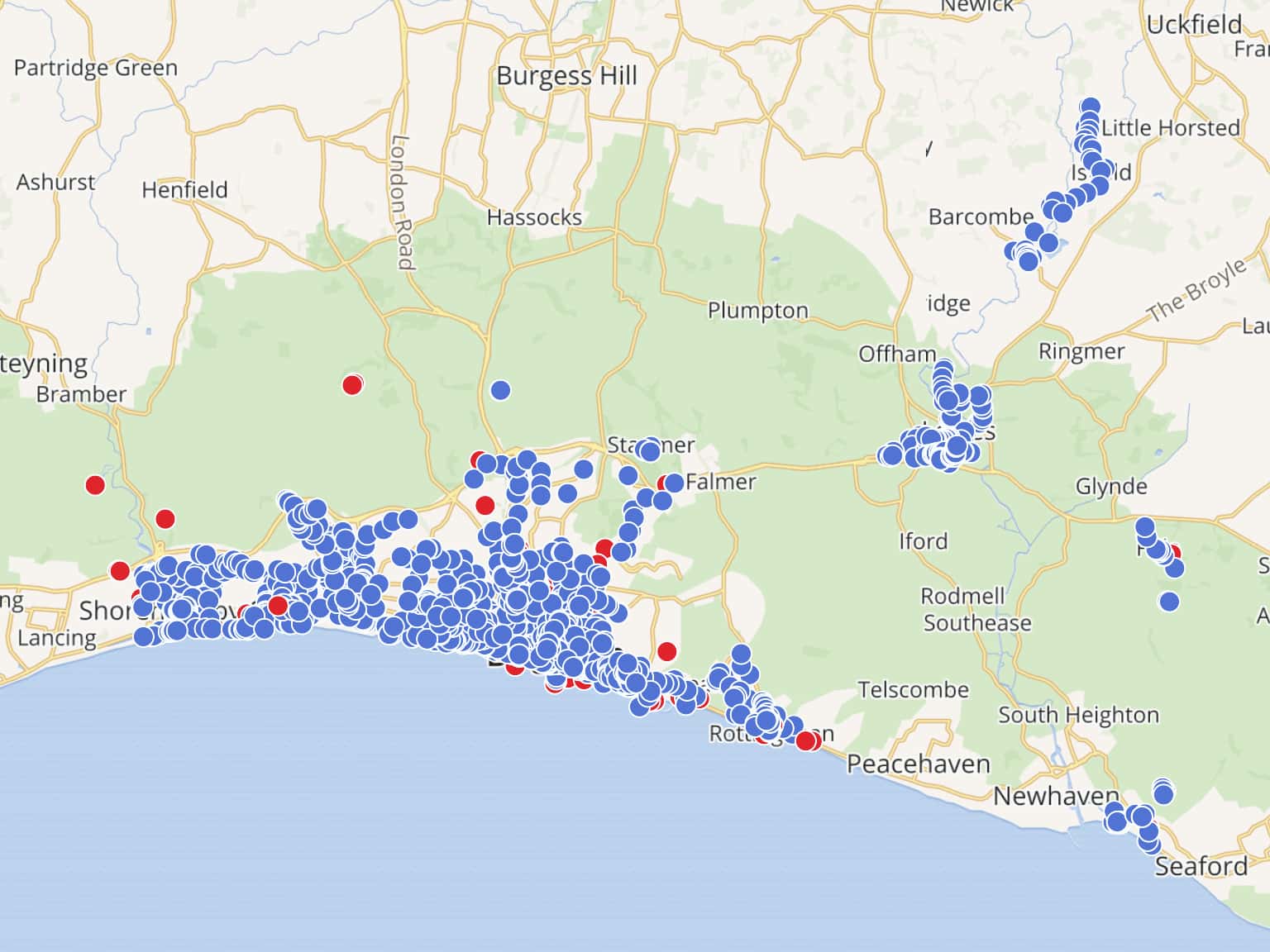Select the blue marker south of Glynde
Viewport: 1270px width, 952px height.
coord(1169,602)
